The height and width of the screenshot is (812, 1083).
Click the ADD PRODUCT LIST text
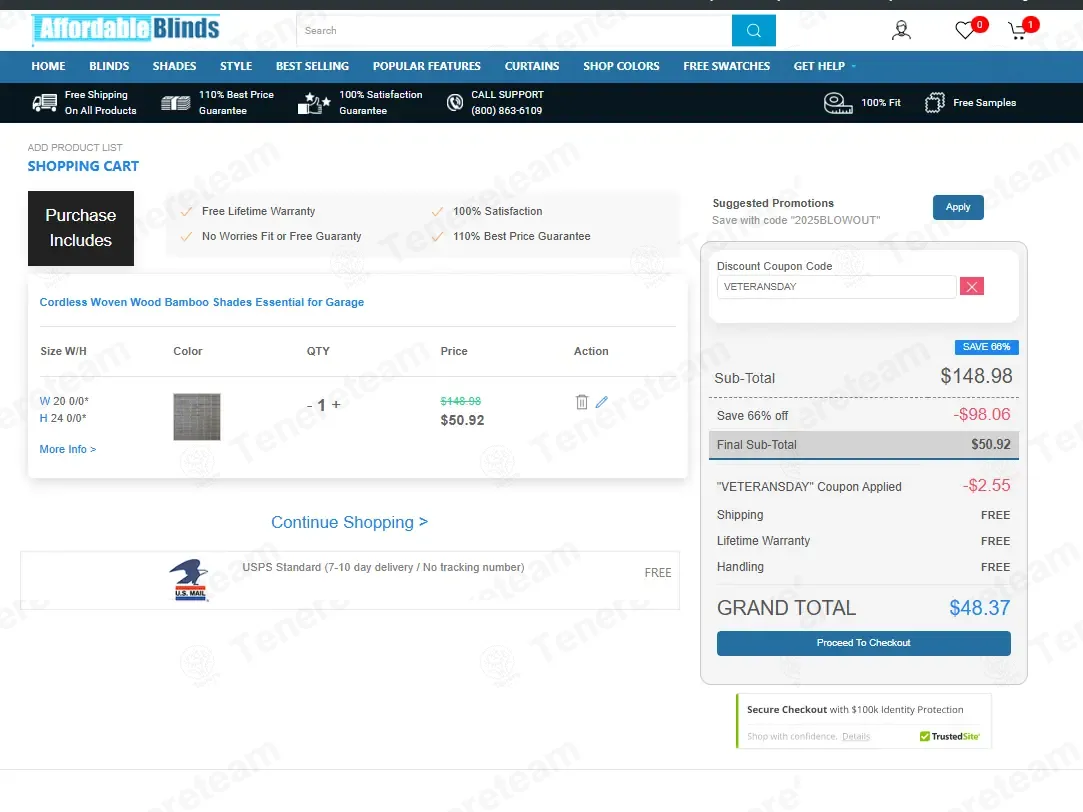(x=75, y=148)
